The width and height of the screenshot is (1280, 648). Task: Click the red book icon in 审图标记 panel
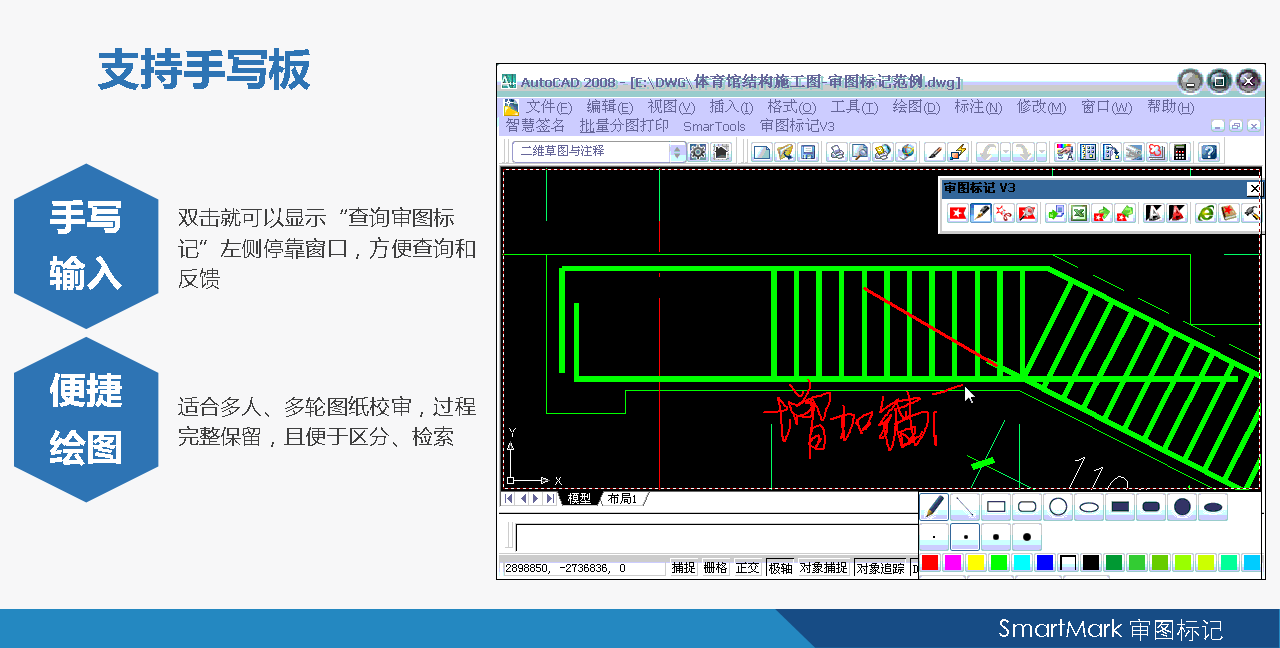(x=1229, y=213)
